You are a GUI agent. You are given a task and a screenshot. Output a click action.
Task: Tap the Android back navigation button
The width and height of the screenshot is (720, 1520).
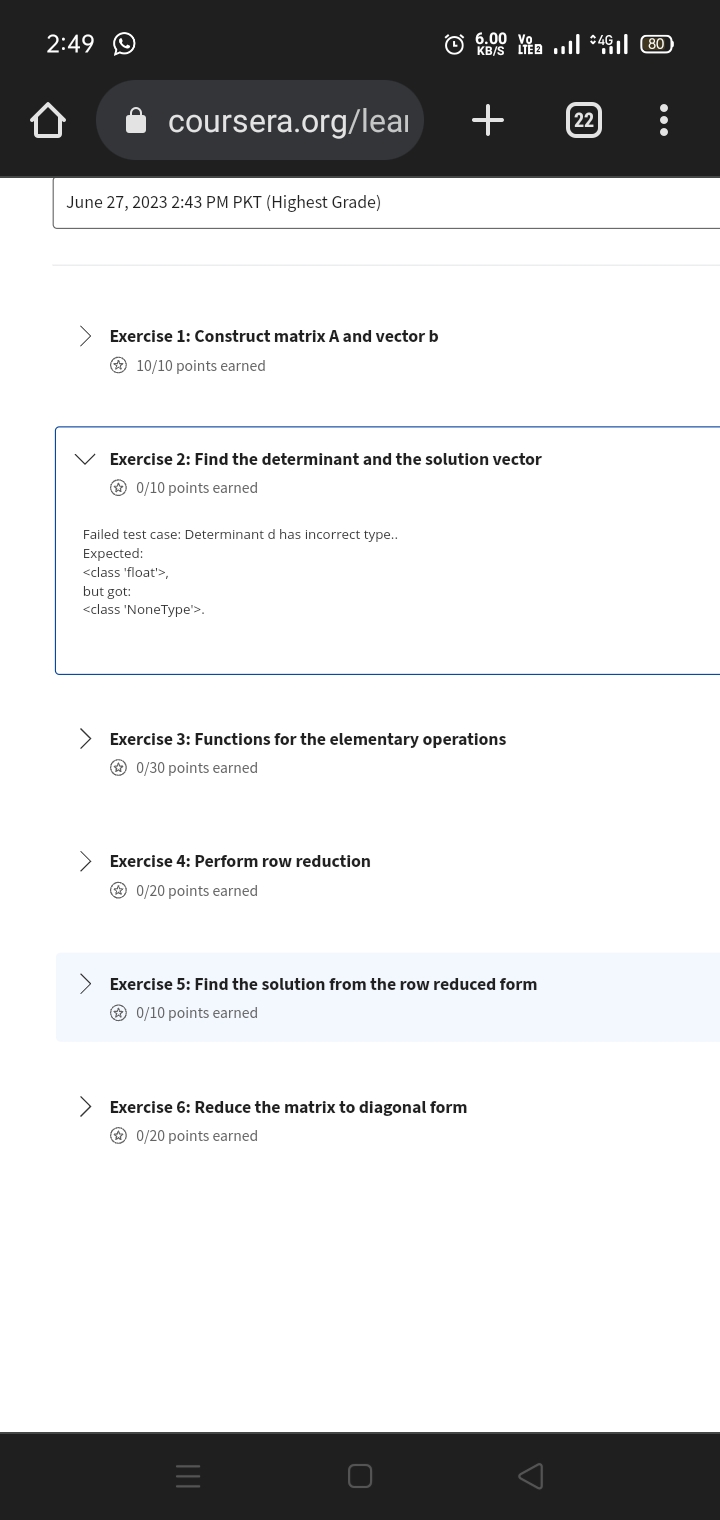(x=531, y=1476)
